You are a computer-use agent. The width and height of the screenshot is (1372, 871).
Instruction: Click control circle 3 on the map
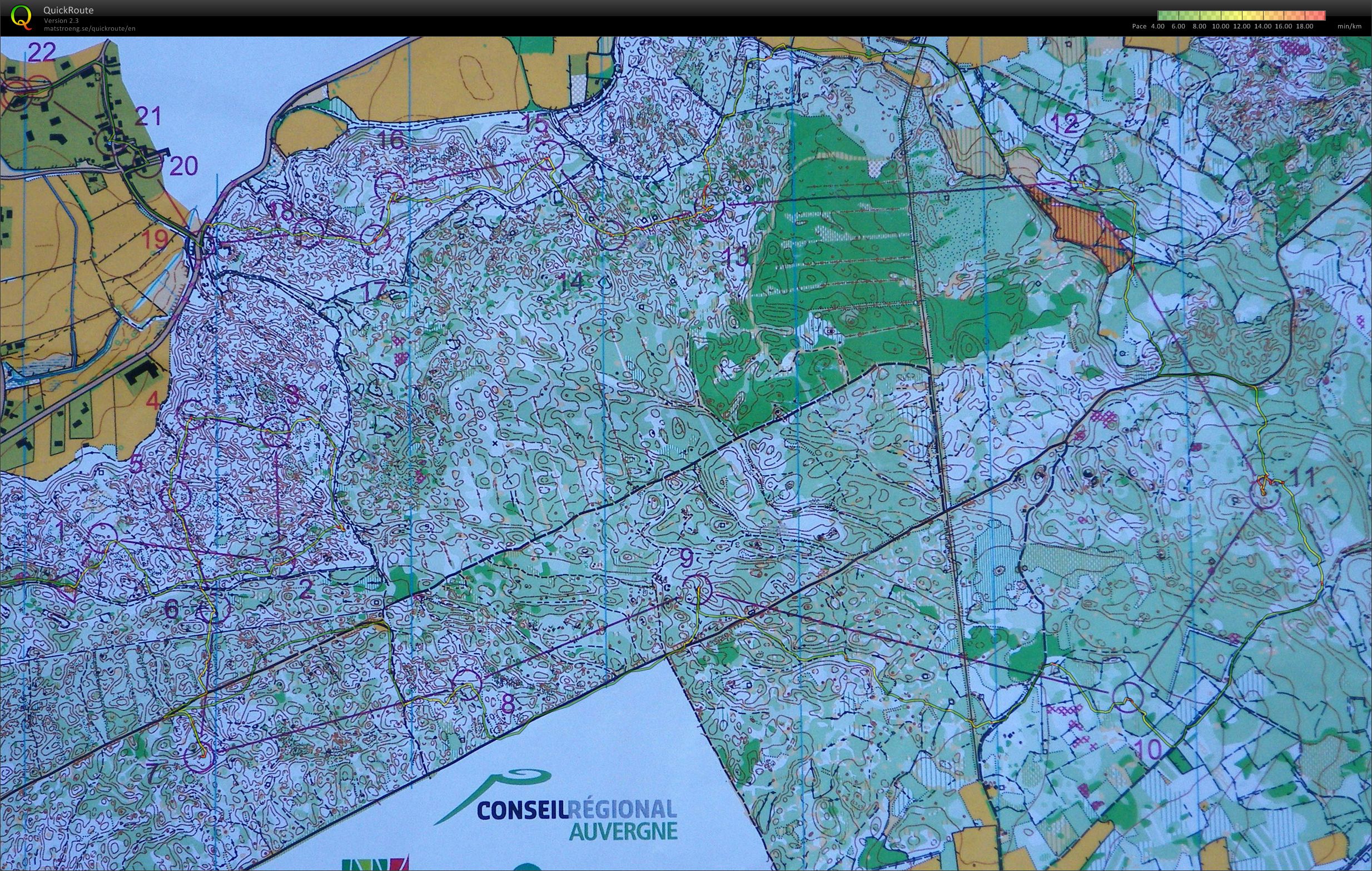pyautogui.click(x=275, y=431)
